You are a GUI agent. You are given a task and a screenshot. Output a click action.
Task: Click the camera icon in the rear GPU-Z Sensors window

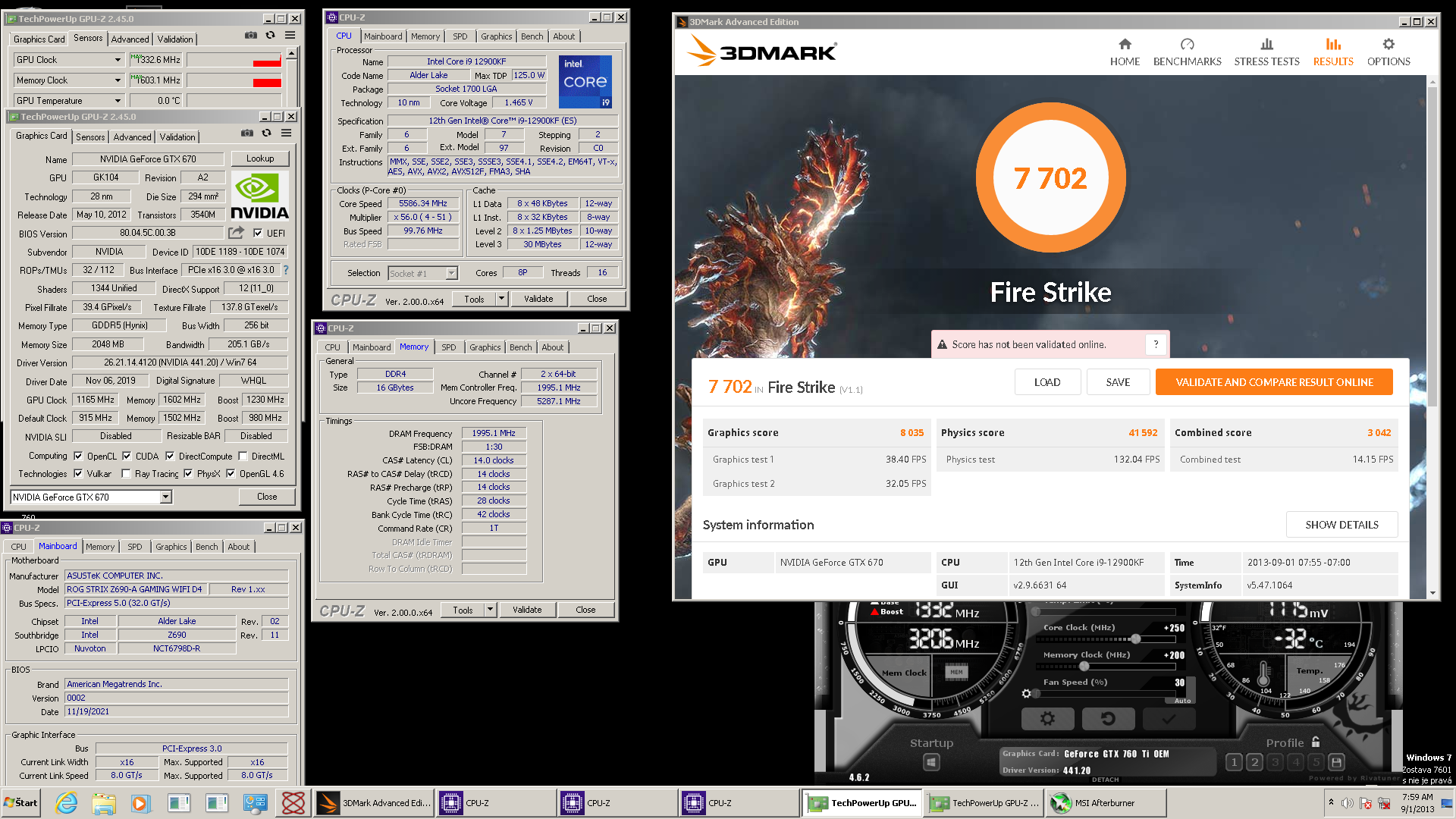pos(251,36)
